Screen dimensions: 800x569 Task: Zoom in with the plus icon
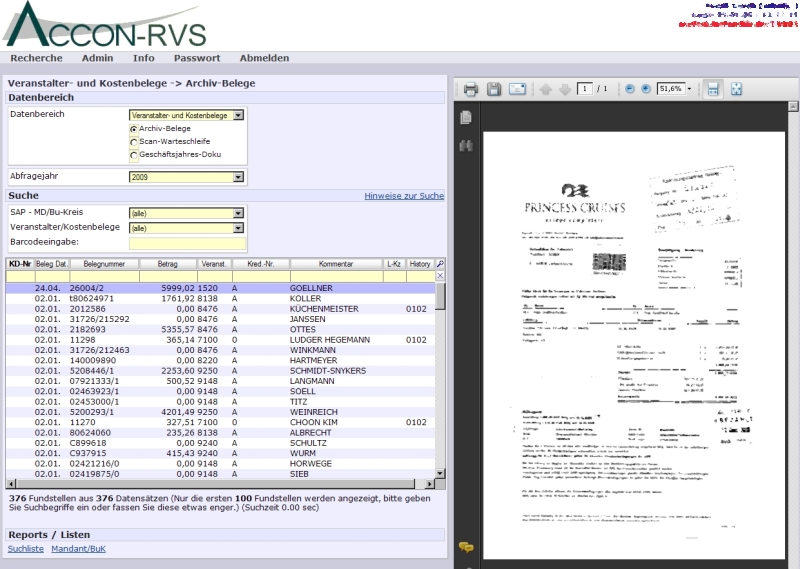click(645, 89)
